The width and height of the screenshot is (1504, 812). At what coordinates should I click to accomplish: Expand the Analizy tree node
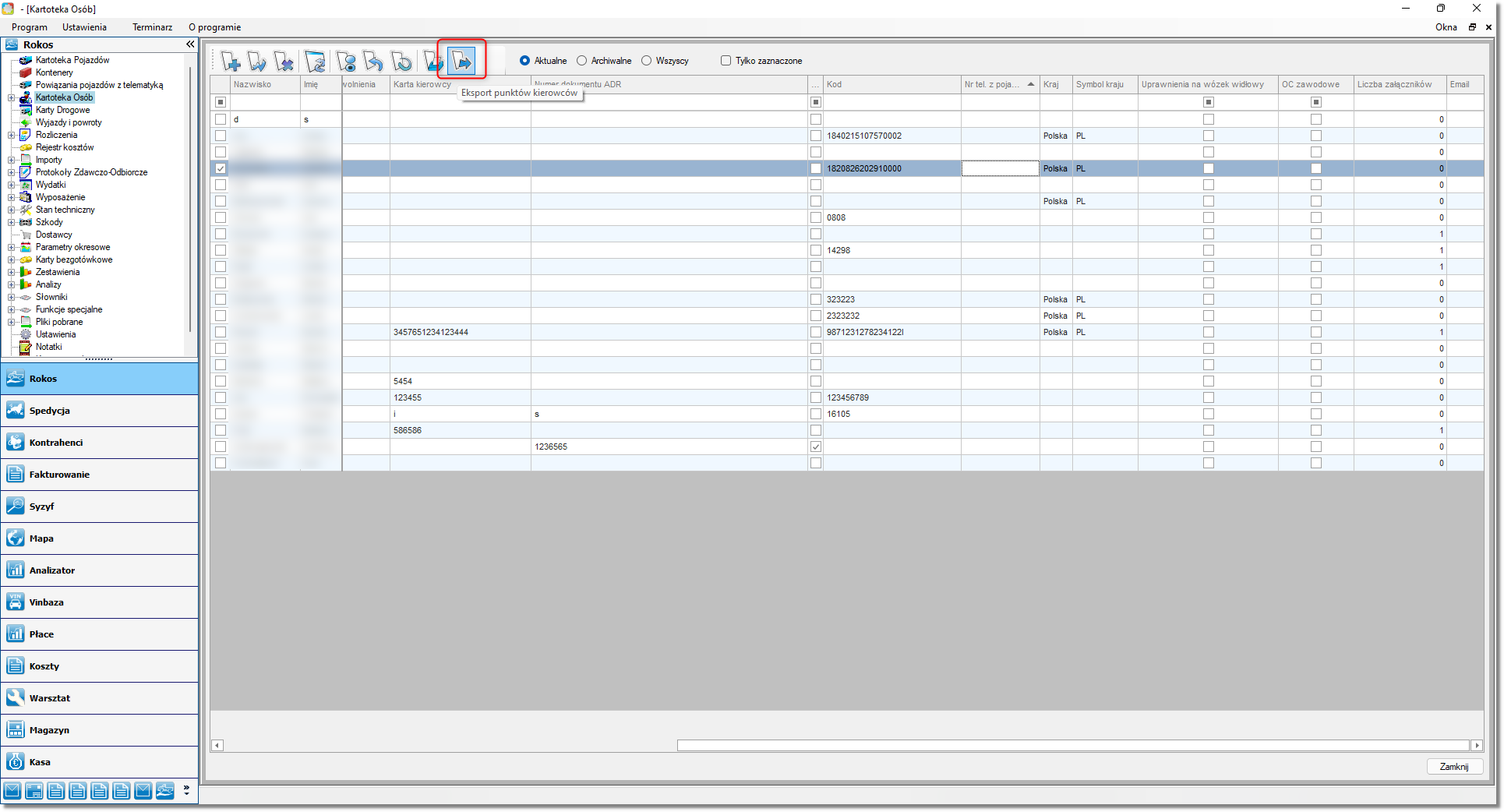tap(11, 285)
